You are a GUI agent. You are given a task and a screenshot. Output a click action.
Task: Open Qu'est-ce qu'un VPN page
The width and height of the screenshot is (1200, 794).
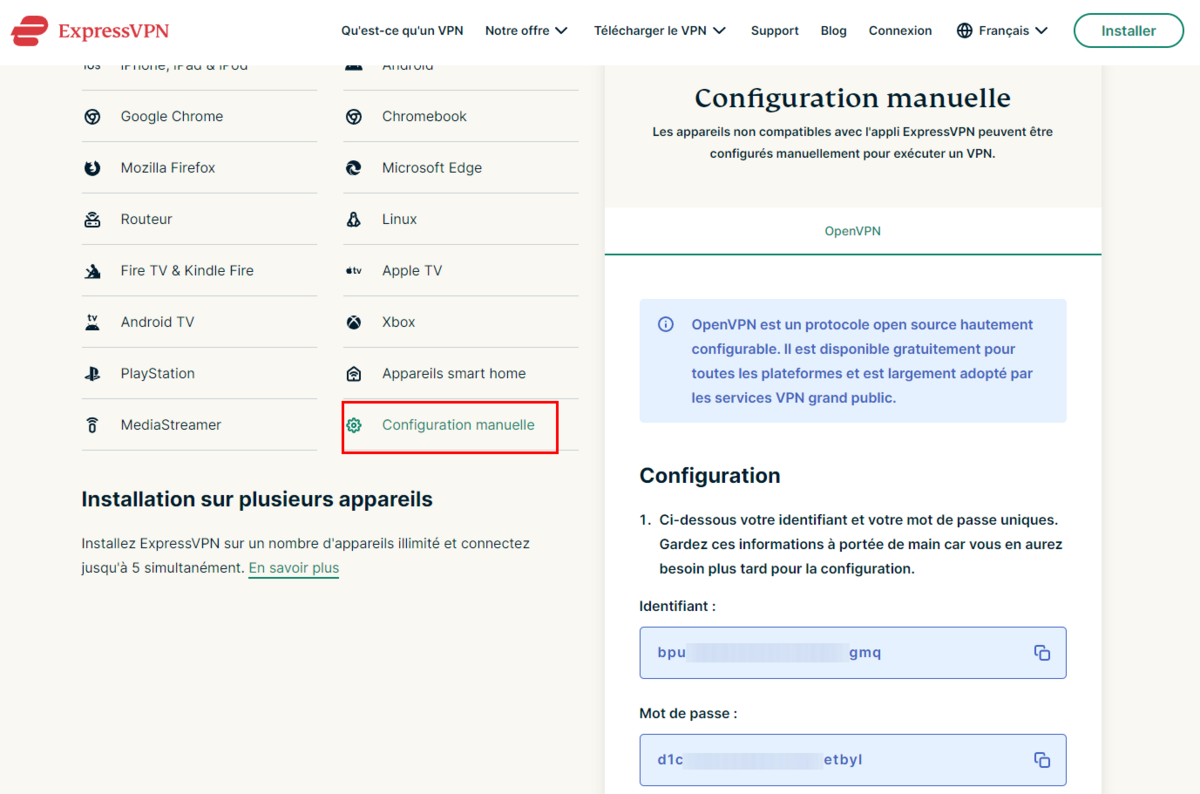coord(402,31)
